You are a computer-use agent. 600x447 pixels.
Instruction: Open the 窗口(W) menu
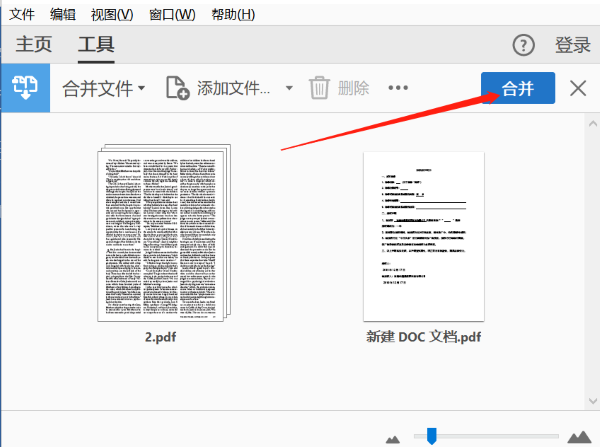click(170, 14)
